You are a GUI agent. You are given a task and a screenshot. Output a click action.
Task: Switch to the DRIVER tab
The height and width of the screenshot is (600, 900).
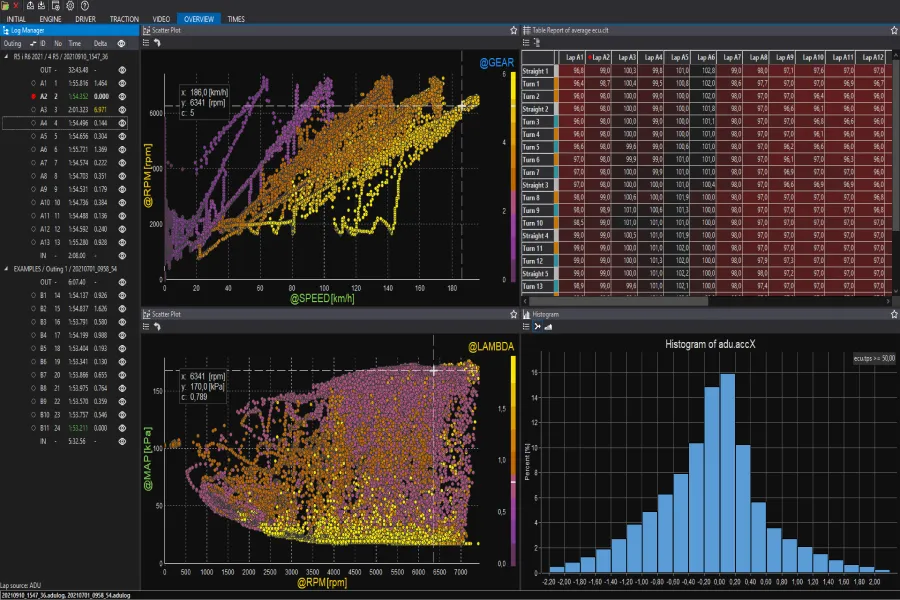86,19
